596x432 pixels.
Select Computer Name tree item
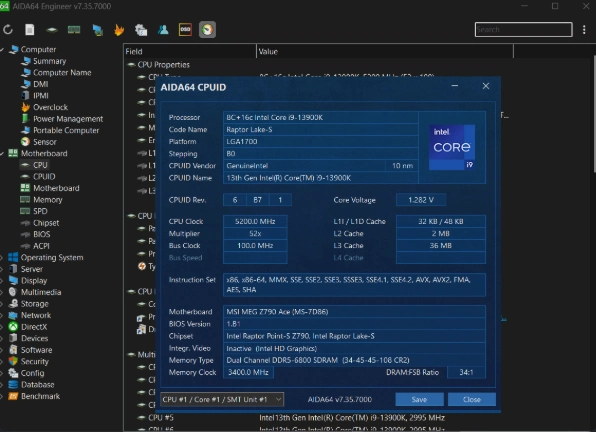pyautogui.click(x=62, y=73)
